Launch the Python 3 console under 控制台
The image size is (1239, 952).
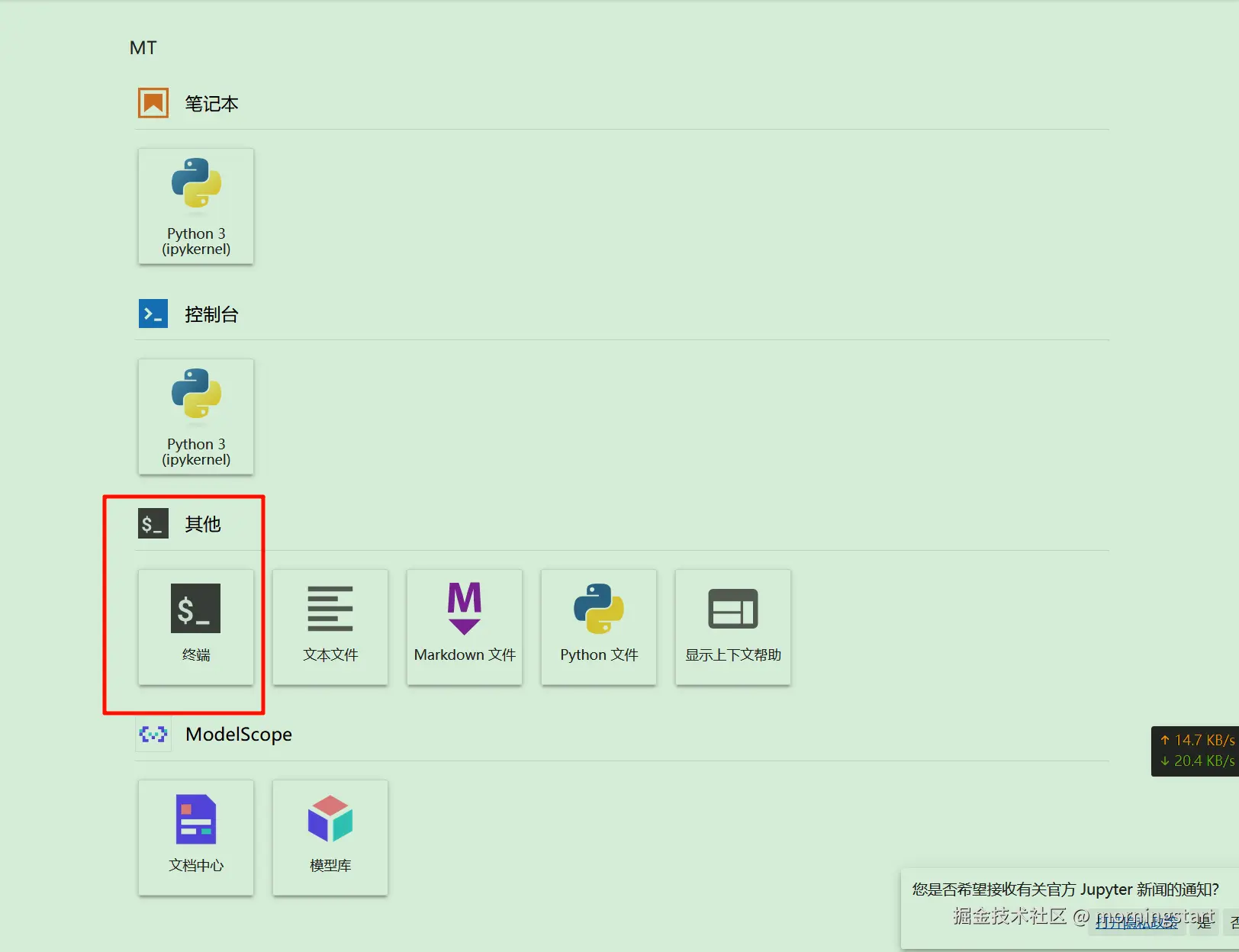pyautogui.click(x=195, y=416)
